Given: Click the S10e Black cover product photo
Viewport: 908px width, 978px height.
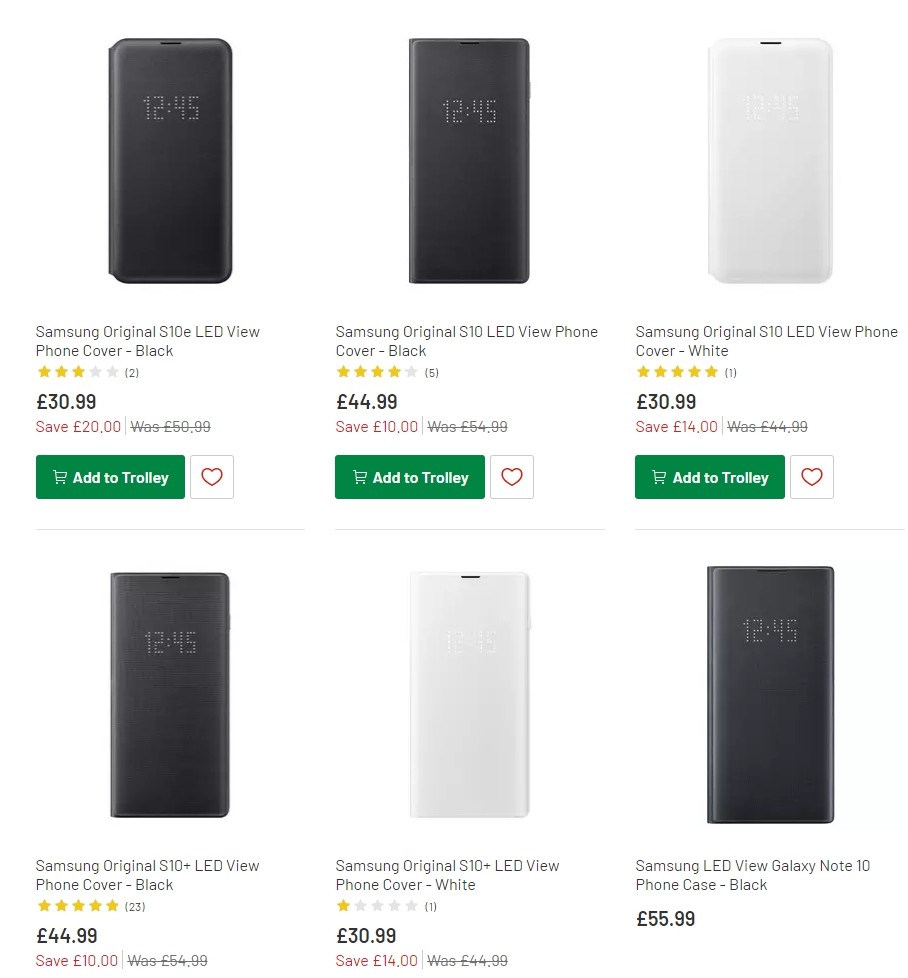Looking at the screenshot, I should point(170,160).
